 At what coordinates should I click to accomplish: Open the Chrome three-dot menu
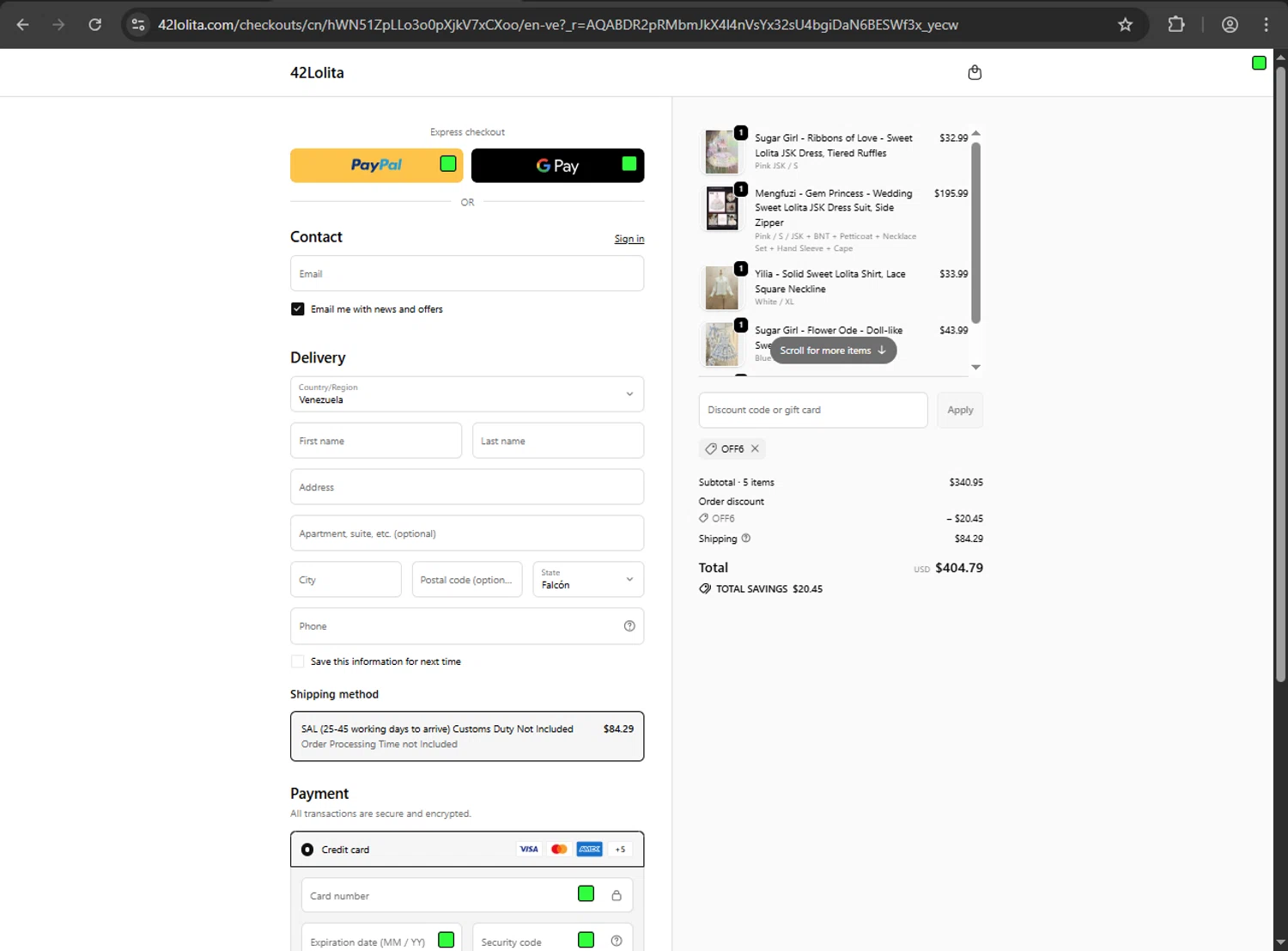pos(1266,25)
